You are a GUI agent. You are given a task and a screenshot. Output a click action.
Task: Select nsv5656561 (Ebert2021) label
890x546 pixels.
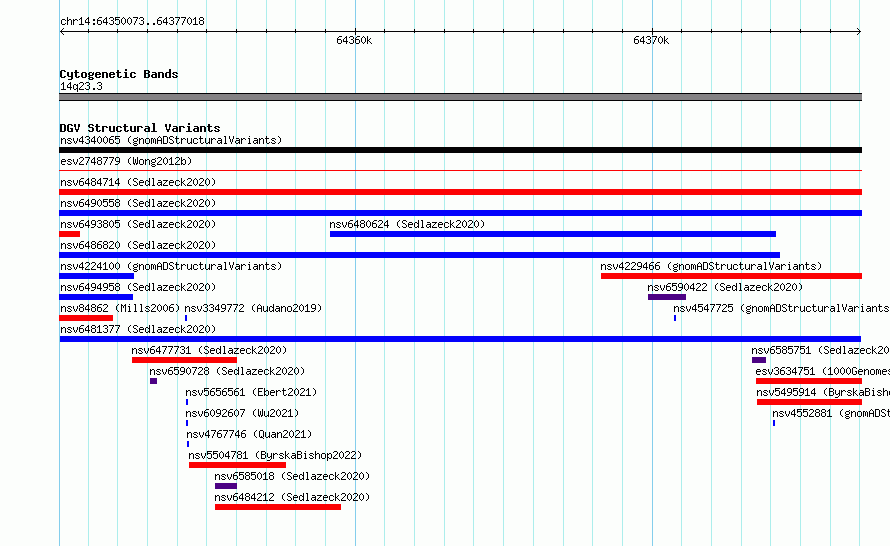(x=251, y=392)
